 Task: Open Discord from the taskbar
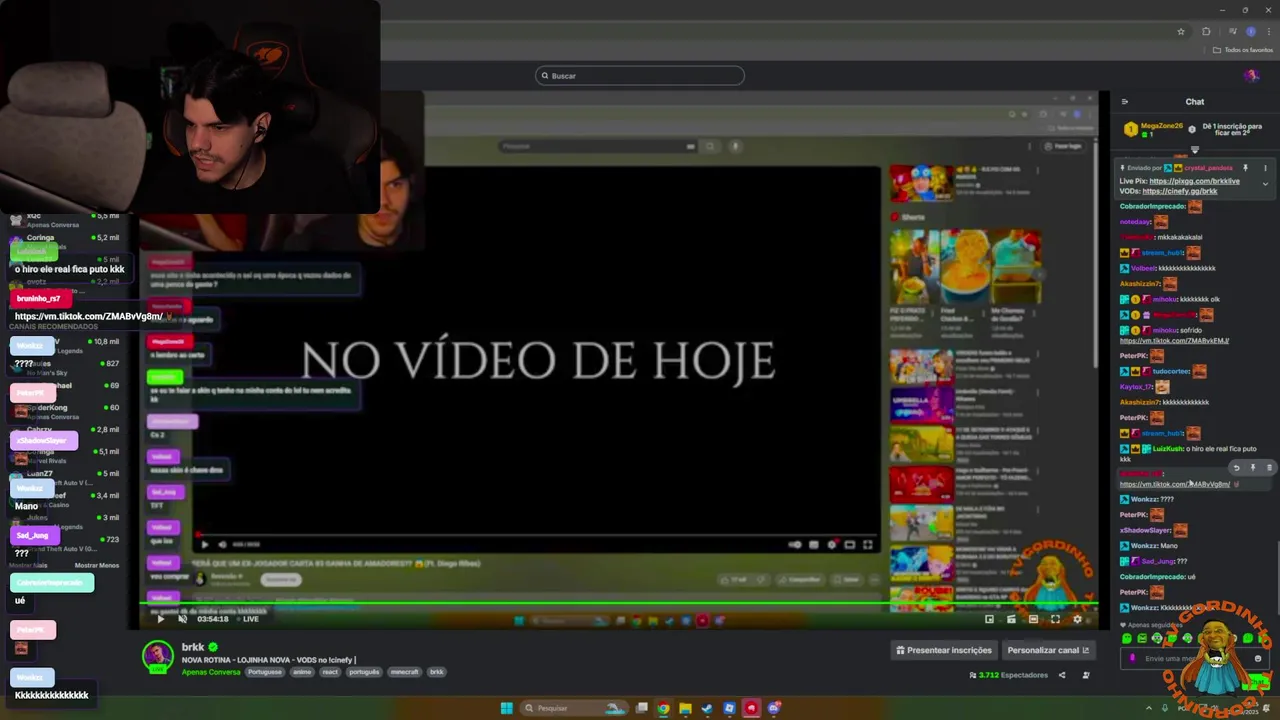(773, 708)
